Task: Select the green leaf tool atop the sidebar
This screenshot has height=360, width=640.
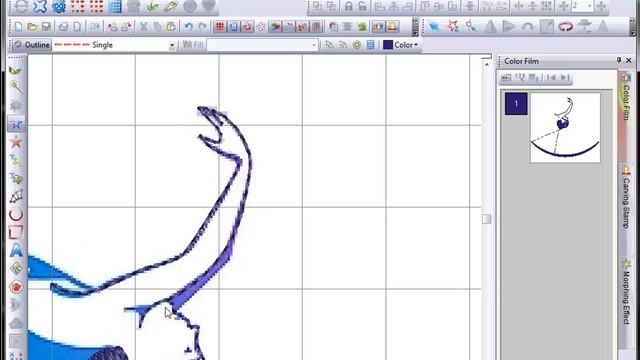Action: [16, 70]
